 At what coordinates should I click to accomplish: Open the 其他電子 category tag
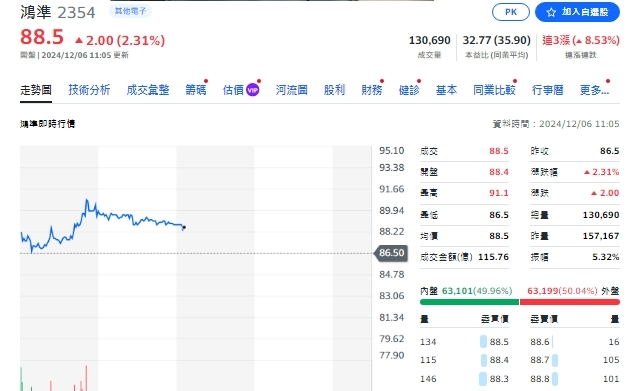pos(130,11)
